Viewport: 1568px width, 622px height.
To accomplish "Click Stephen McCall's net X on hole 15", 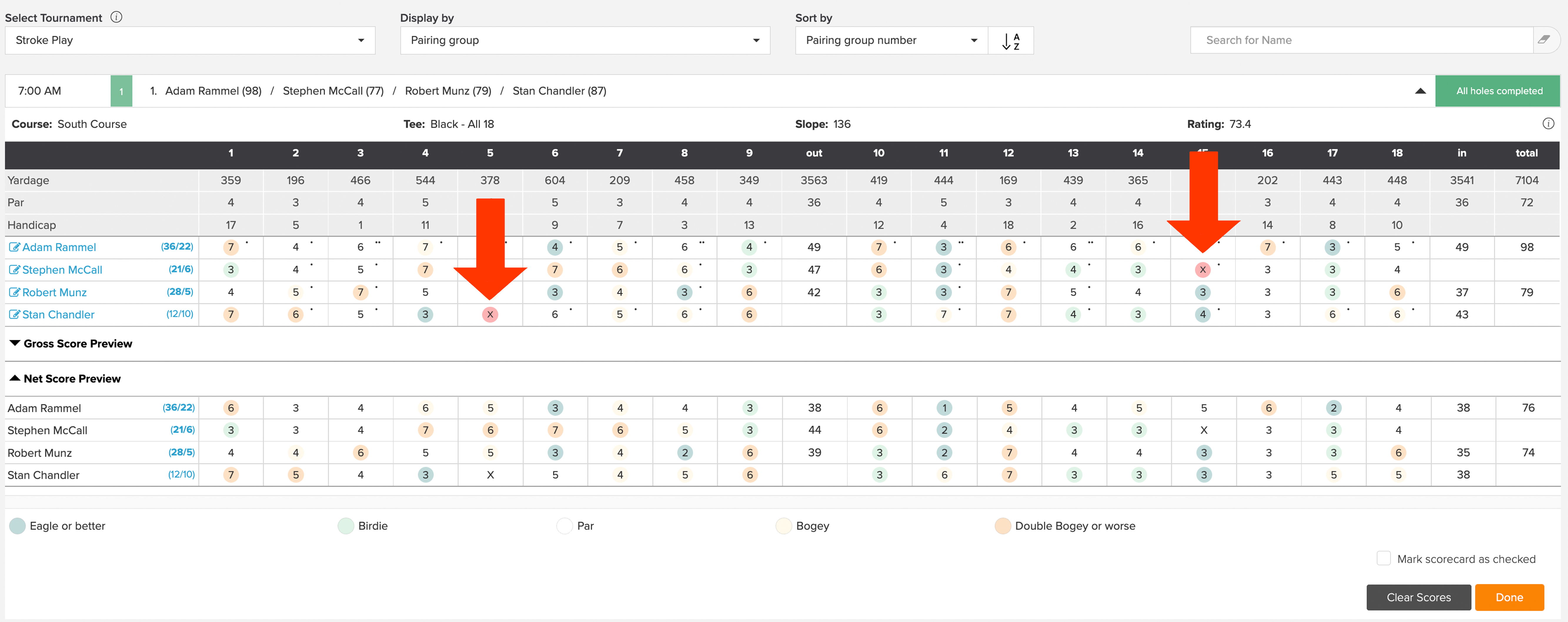I will coord(1203,430).
